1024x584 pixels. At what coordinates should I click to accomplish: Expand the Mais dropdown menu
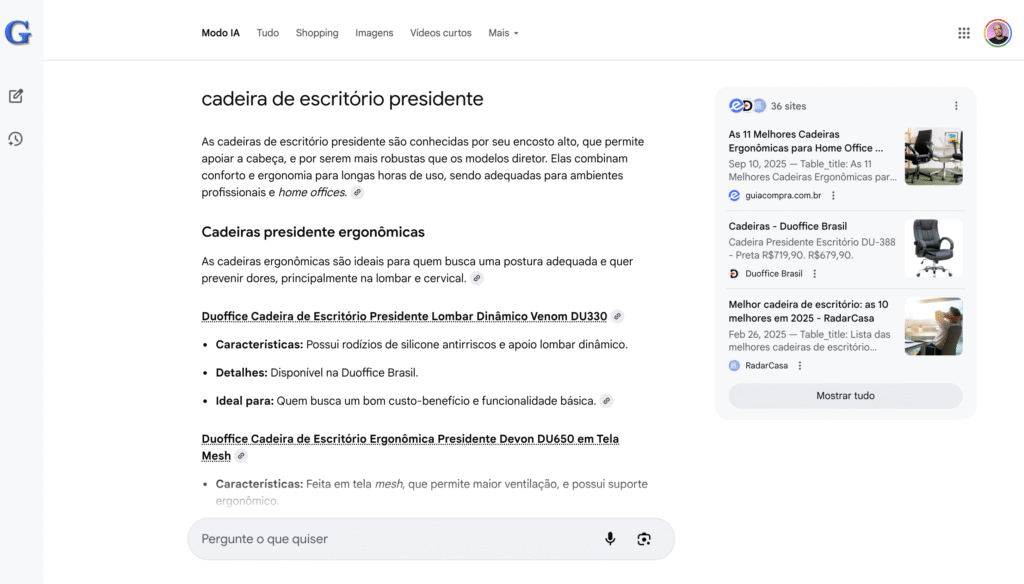point(504,33)
